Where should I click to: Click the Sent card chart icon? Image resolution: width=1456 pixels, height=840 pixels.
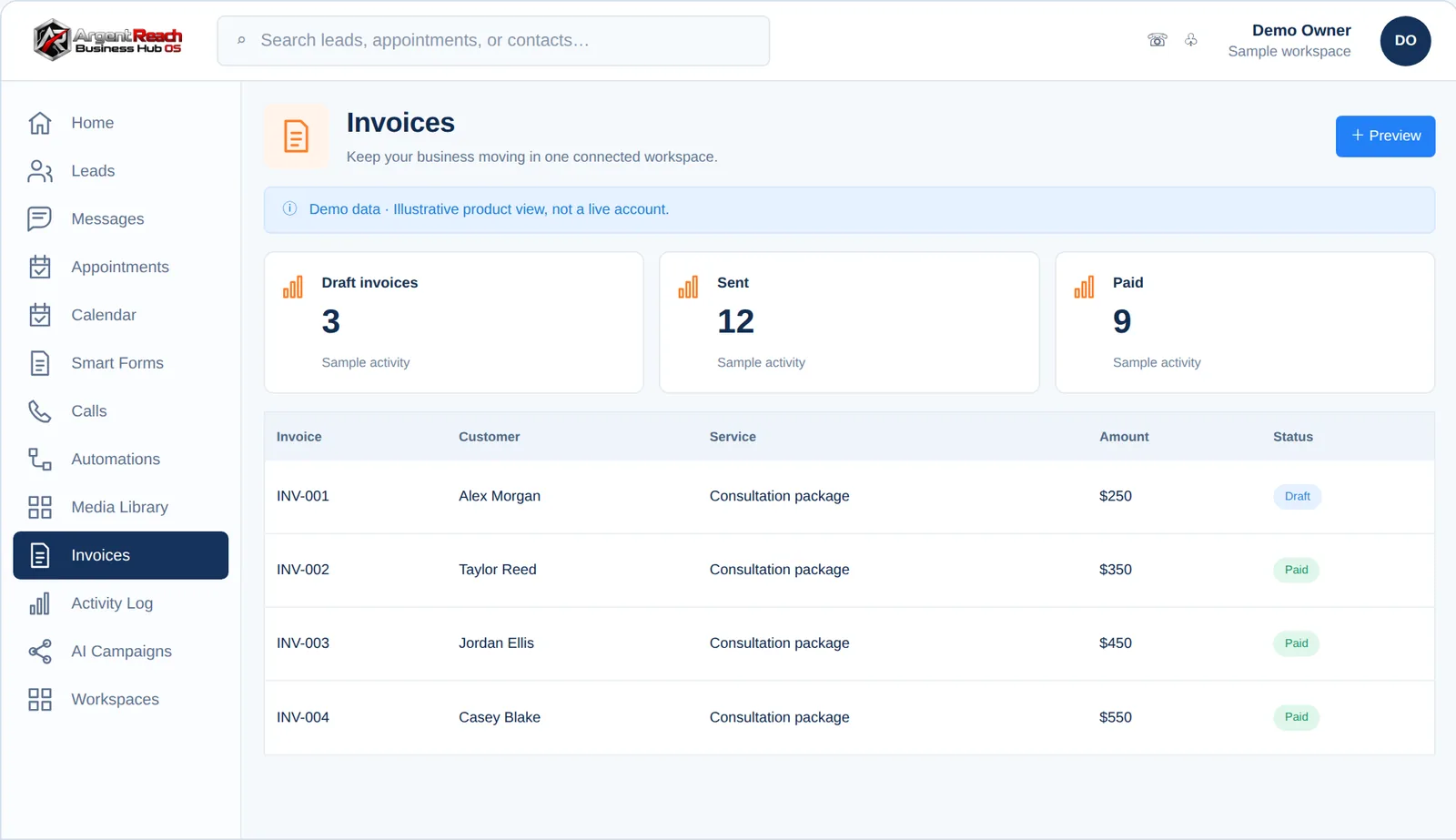(688, 288)
